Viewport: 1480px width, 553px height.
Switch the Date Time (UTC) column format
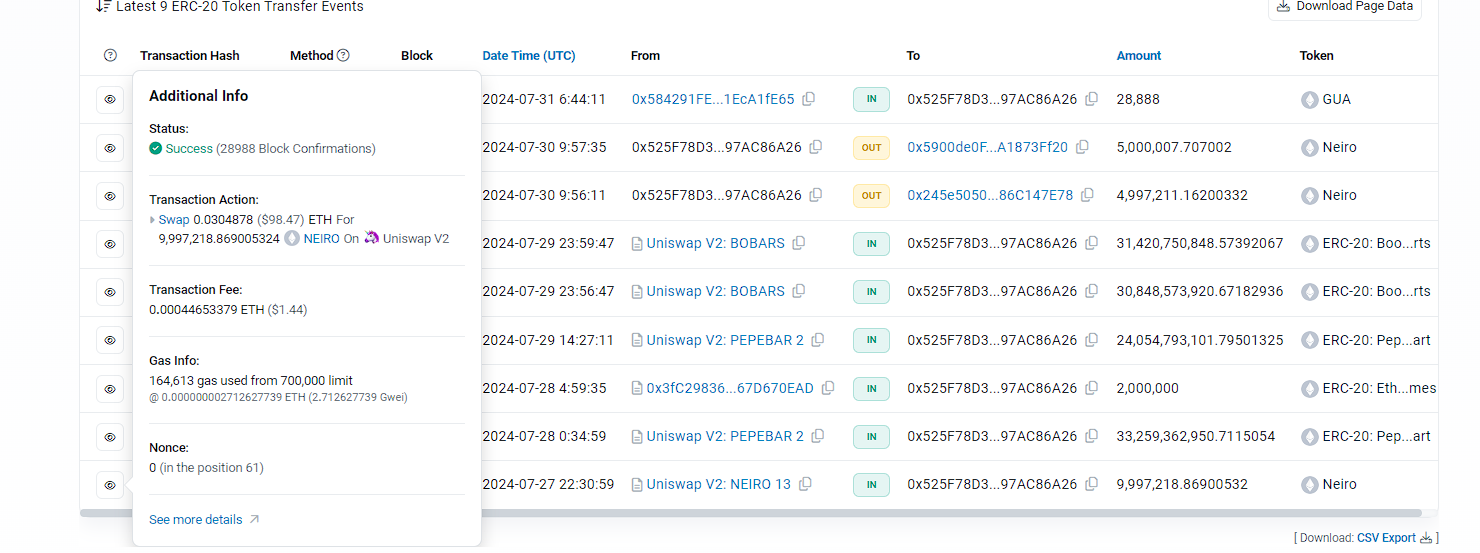point(528,56)
